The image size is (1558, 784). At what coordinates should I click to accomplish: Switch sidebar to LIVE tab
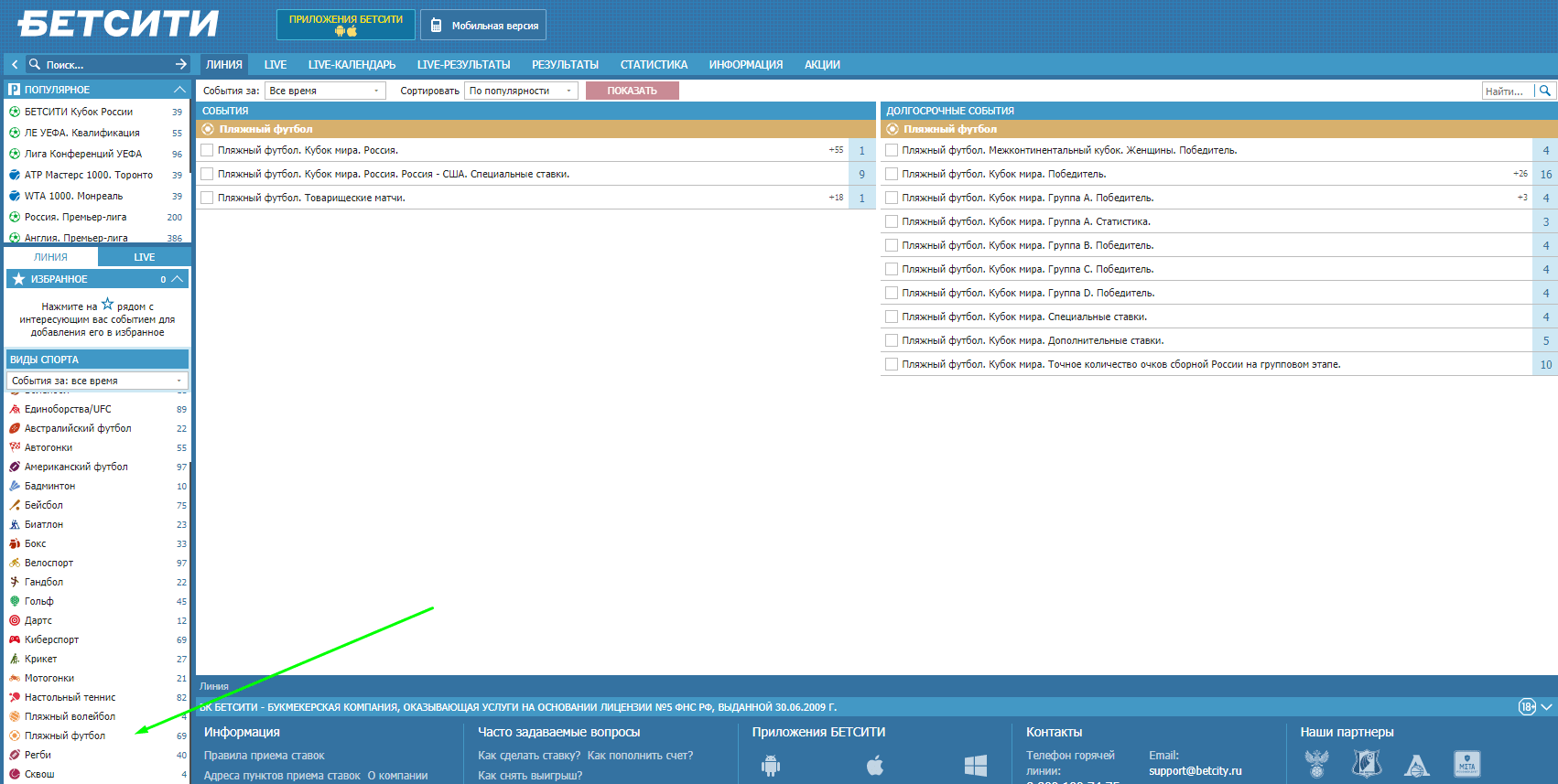145,257
